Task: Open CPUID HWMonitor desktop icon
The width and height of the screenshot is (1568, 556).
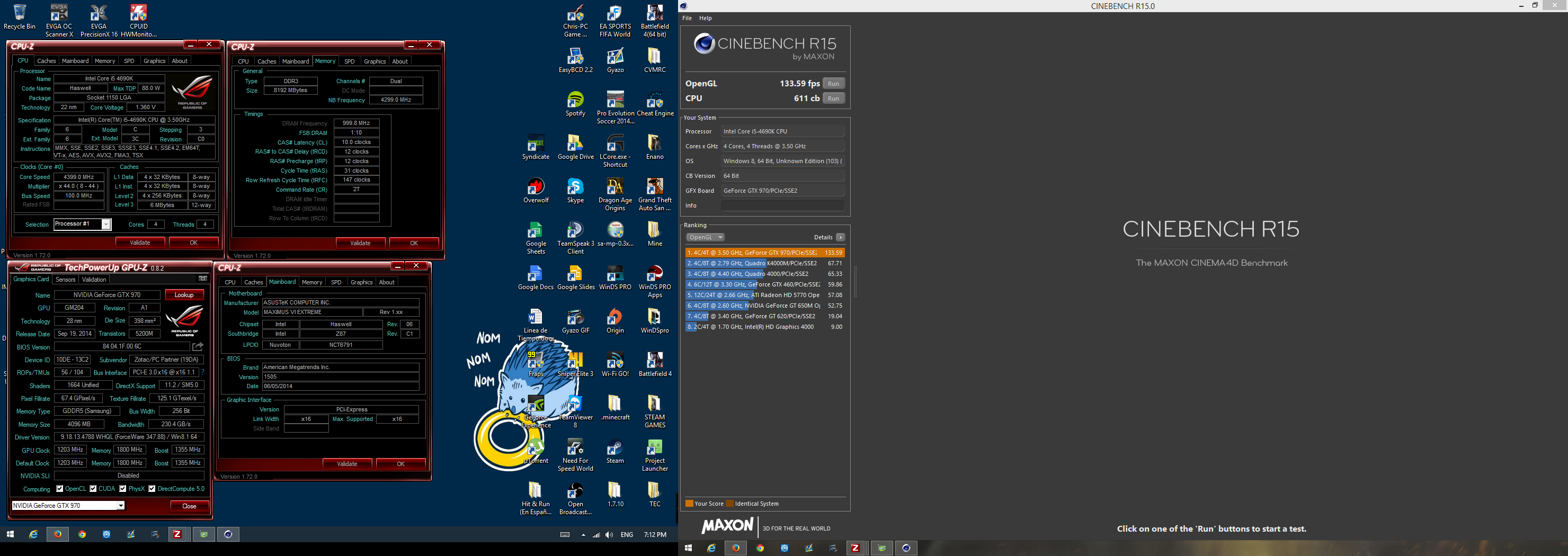Action: tap(138, 21)
